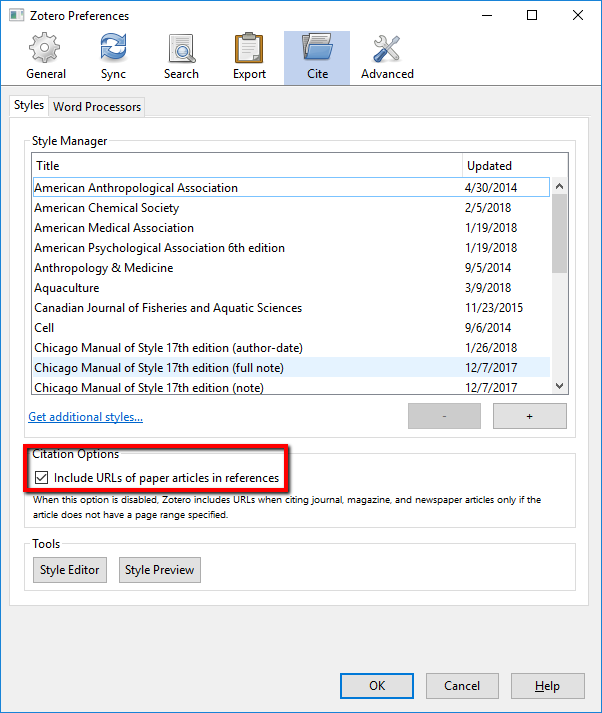Close the Zotero Preferences window

coord(577,15)
